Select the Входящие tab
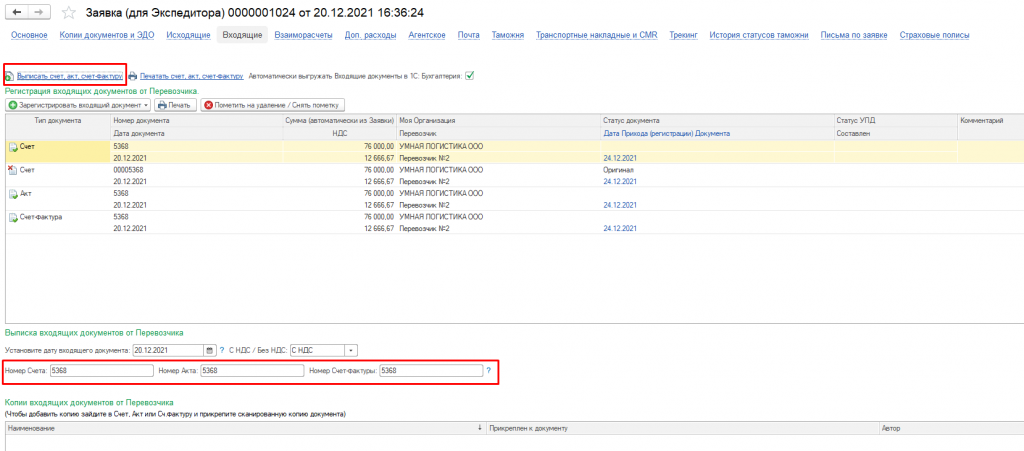1024x451 pixels. (242, 35)
